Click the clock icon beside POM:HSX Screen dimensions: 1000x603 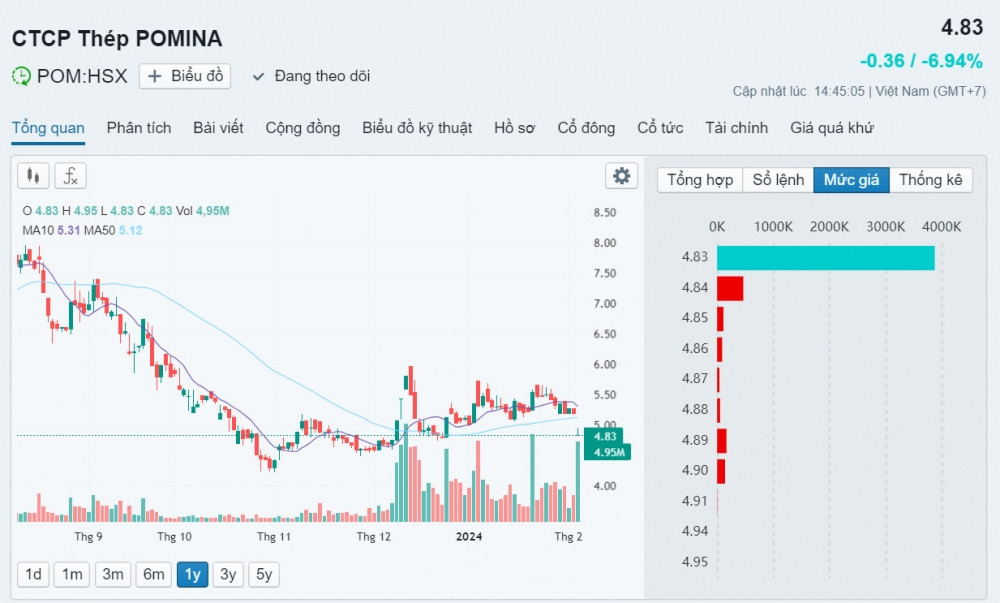21,76
